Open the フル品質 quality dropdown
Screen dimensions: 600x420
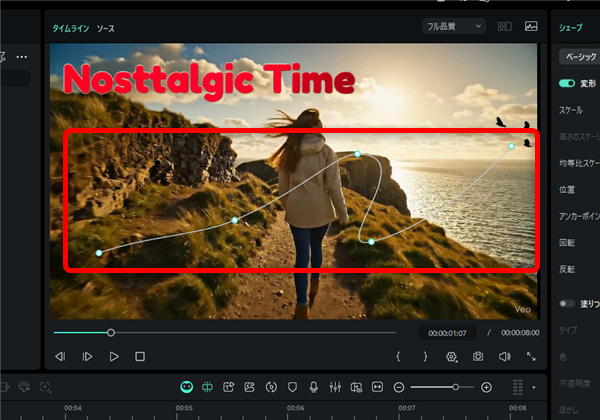point(452,26)
